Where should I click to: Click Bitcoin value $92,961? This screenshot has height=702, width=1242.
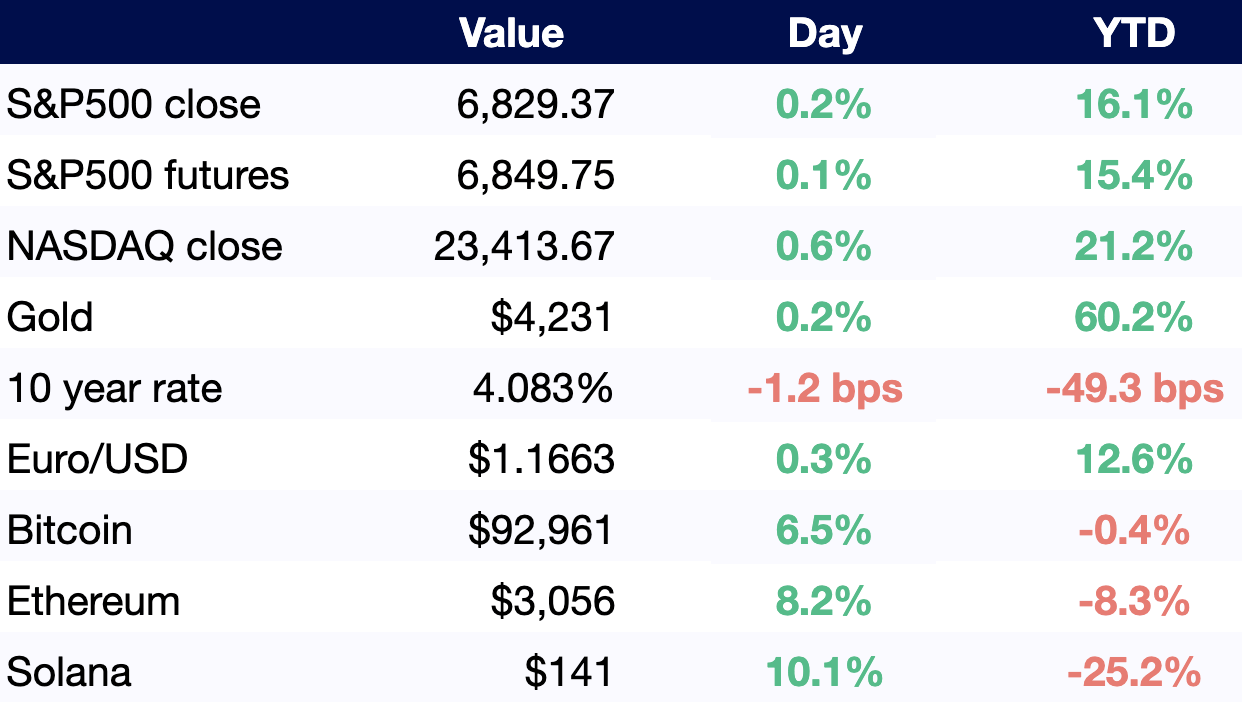[541, 530]
